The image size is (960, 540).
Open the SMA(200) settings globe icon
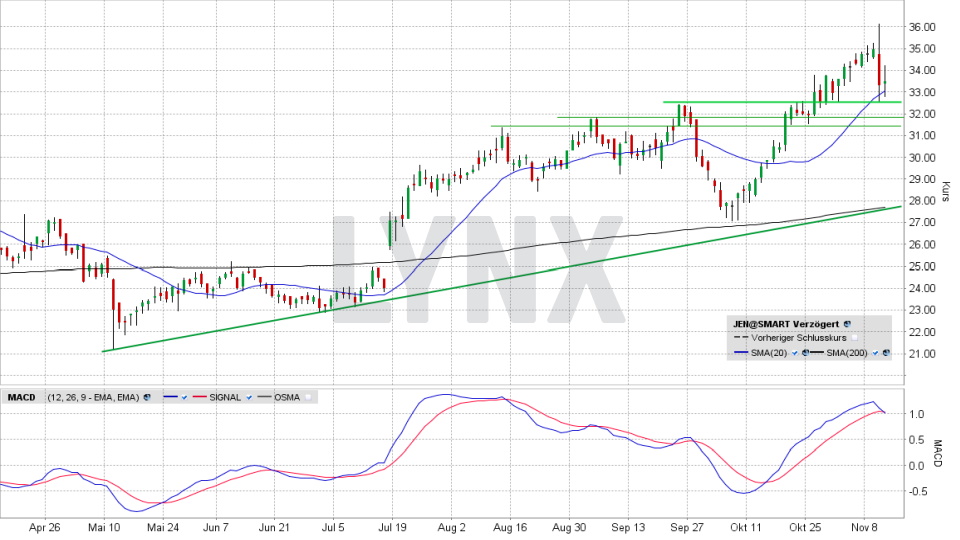click(x=884, y=353)
